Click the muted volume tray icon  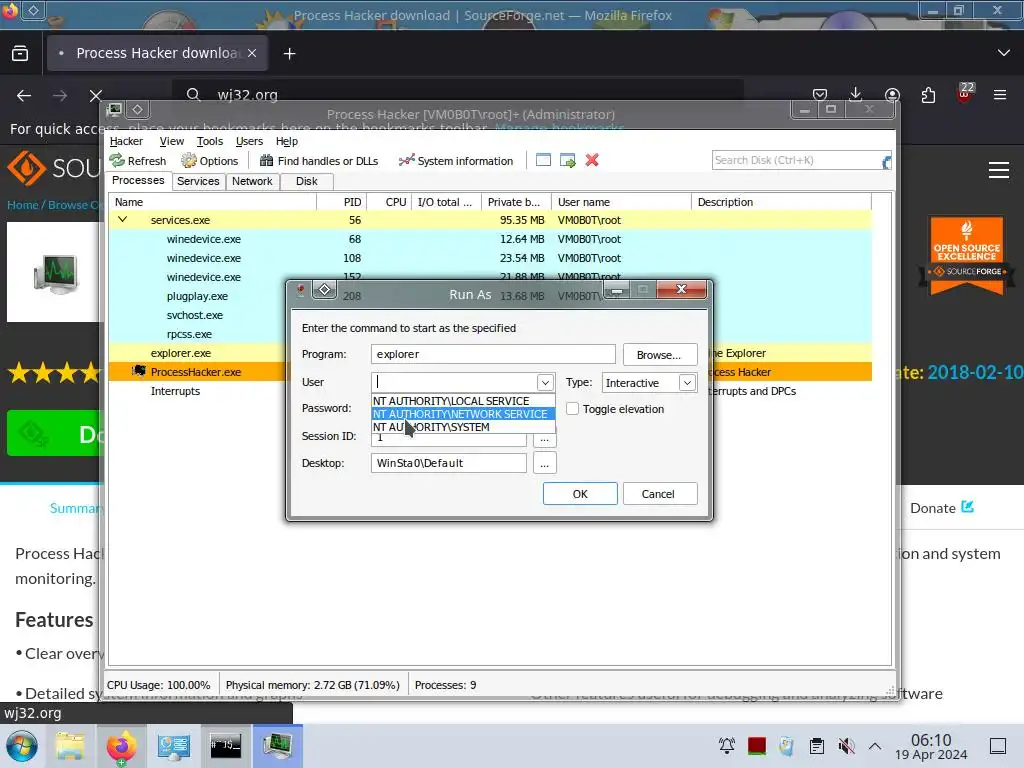coord(846,746)
